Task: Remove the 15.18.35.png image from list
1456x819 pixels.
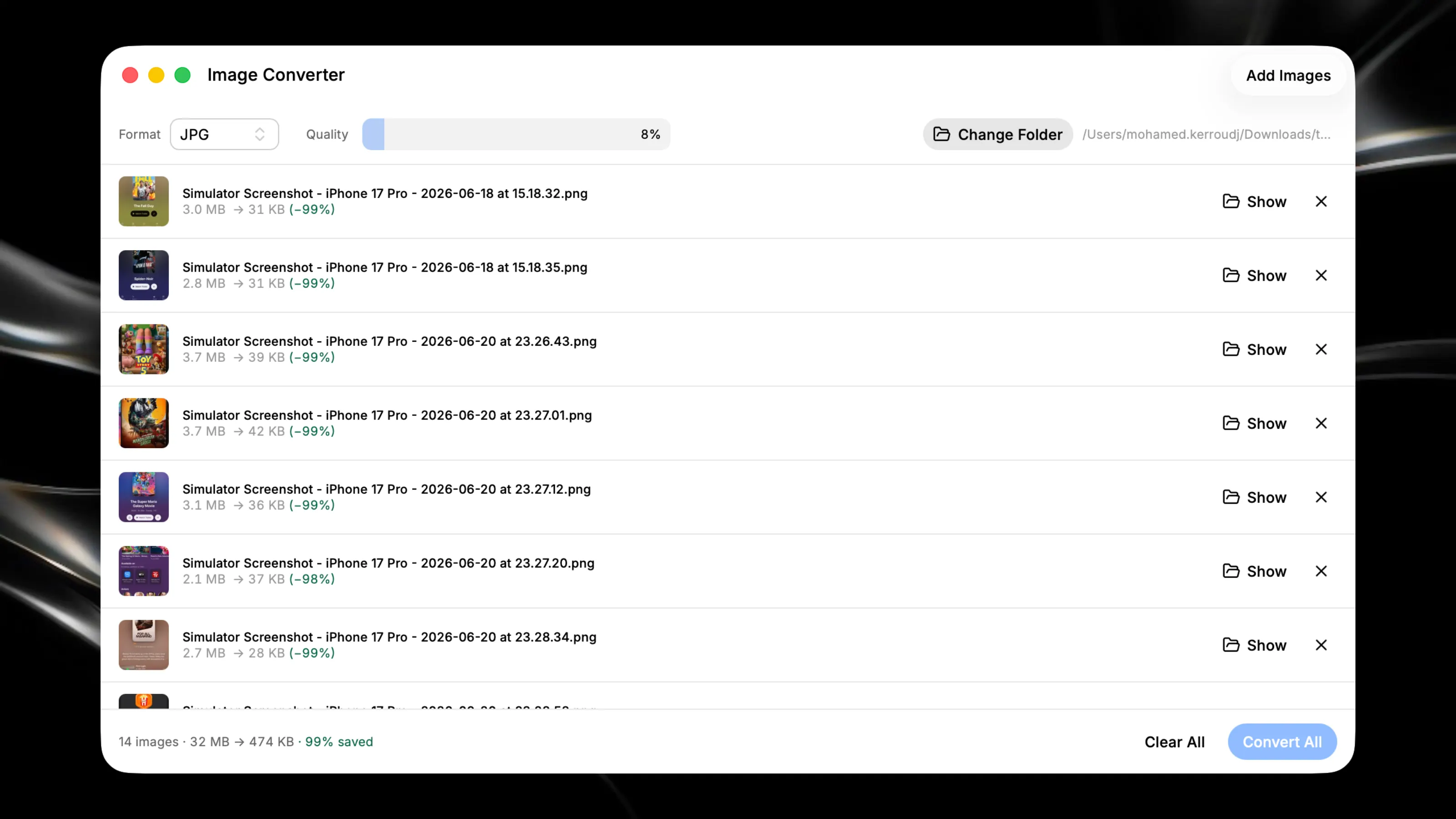Action: 1321,275
